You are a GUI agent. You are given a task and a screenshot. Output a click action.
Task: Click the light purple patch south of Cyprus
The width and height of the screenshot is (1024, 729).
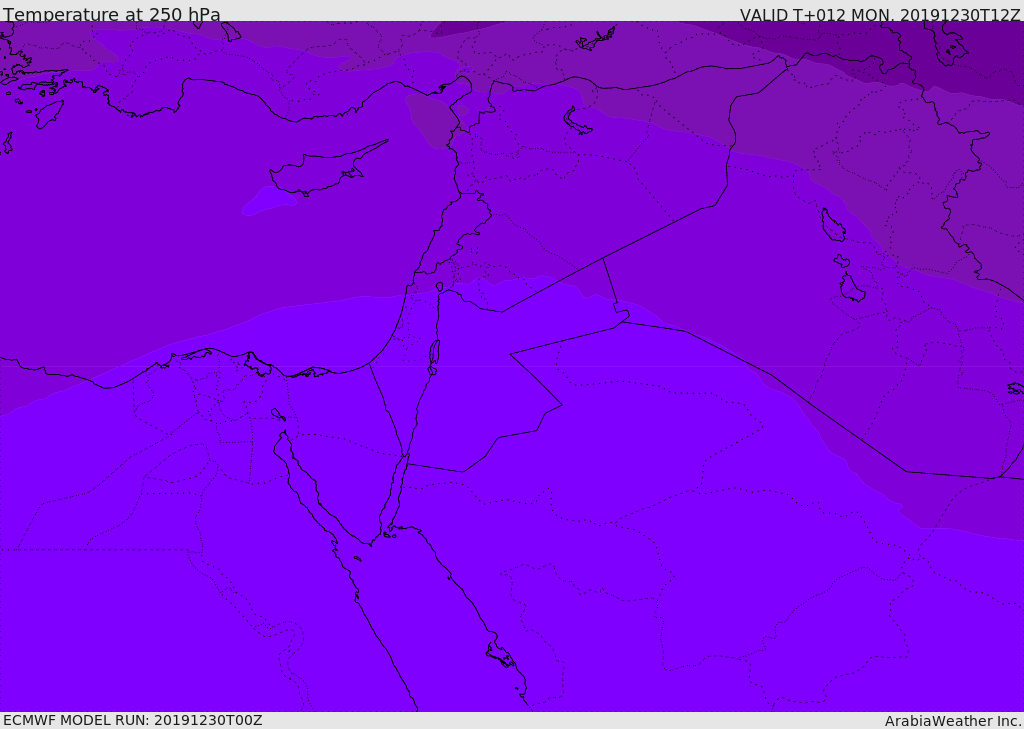pyautogui.click(x=268, y=201)
